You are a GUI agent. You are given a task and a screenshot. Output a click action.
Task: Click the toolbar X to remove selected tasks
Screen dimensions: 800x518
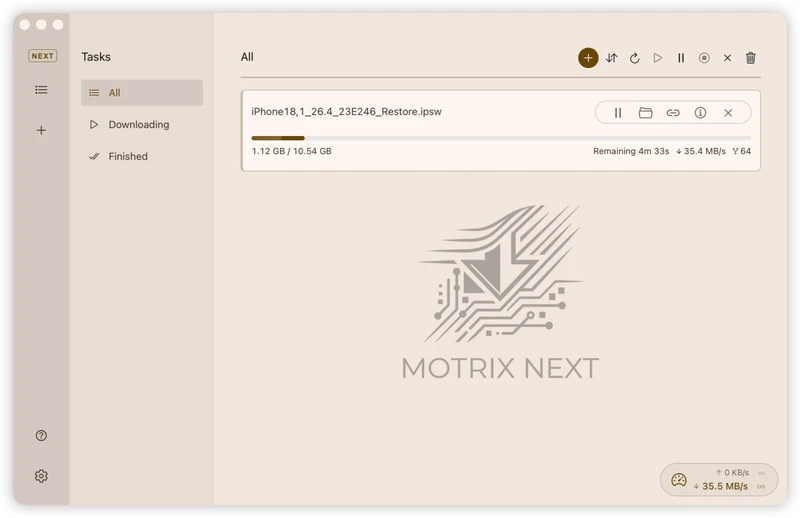click(727, 58)
